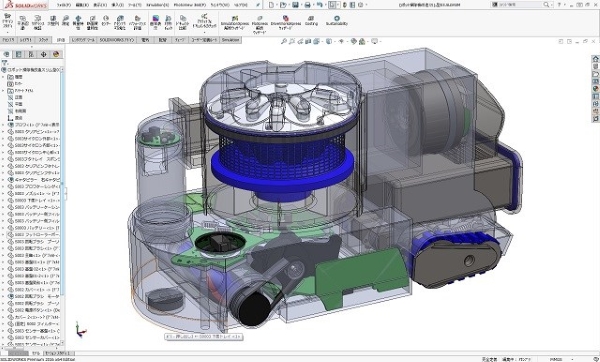Switch to the DisplayManager appearance sphere tab
This screenshot has height=362, width=600.
[56, 54]
